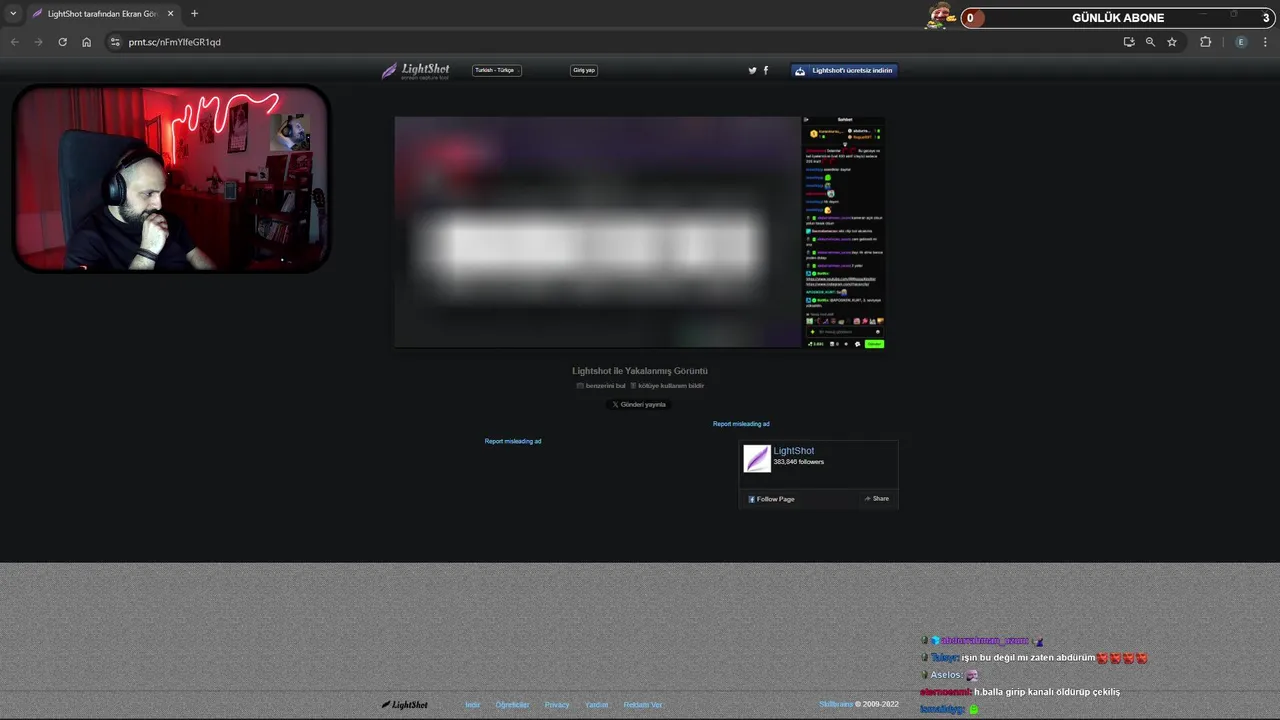Viewport: 1280px width, 720px height.
Task: Click the LightShot Facebook widget feather thumbnail
Action: coord(757,458)
